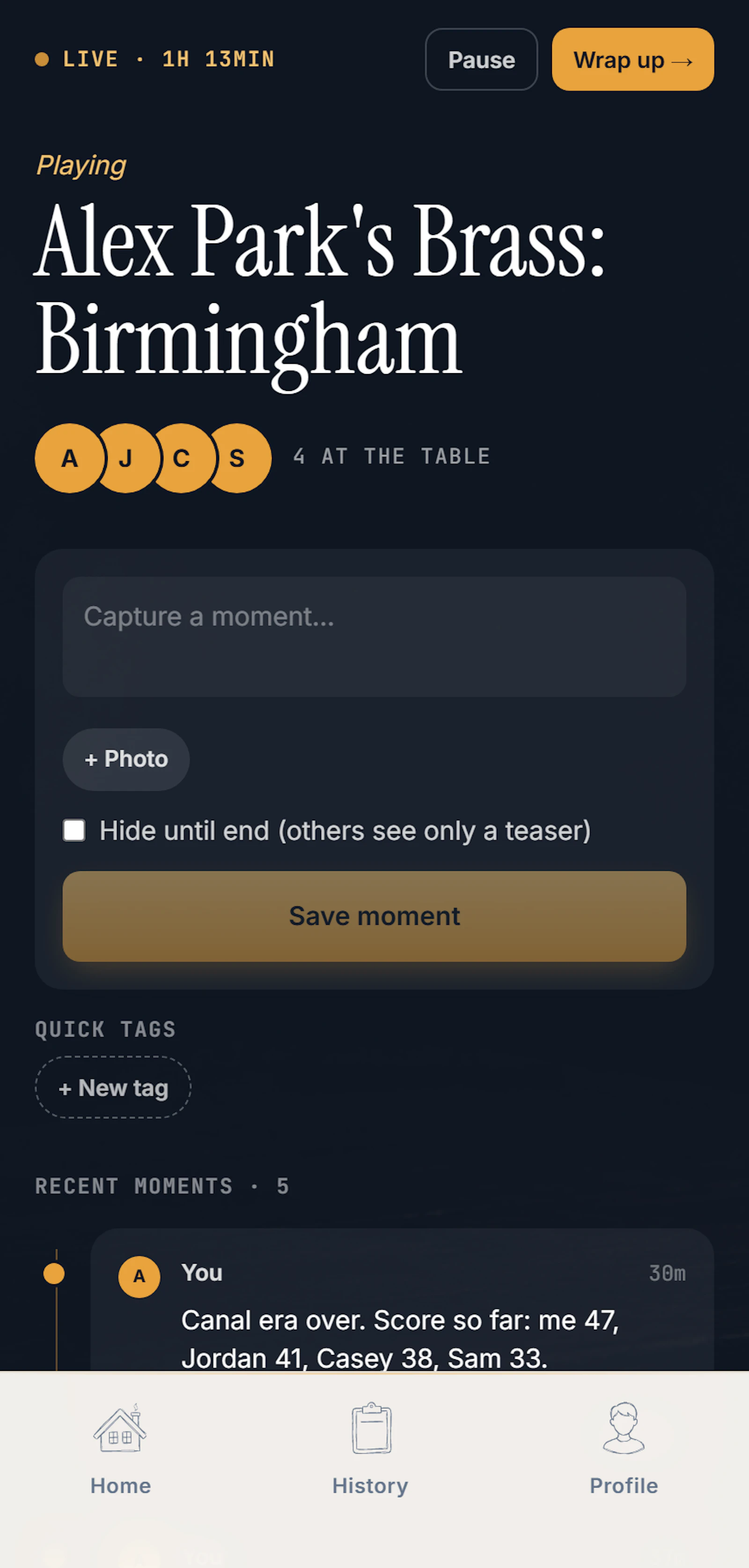Open the Canal era over moment card
Viewport: 749px width, 1568px height.
pos(402,1300)
